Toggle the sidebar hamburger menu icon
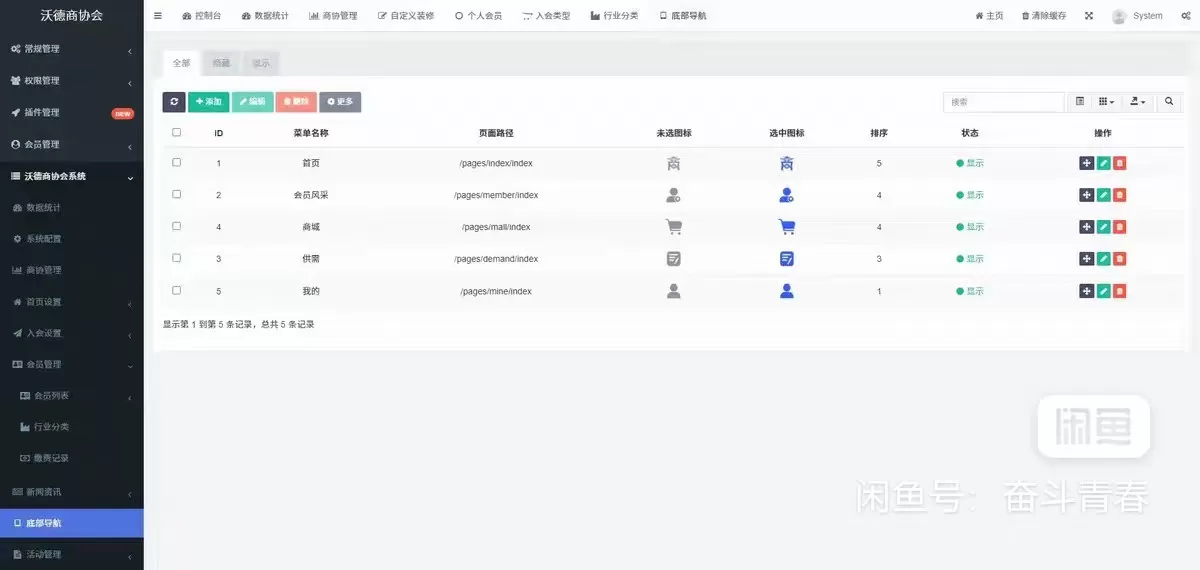This screenshot has width=1200, height=570. pos(158,16)
